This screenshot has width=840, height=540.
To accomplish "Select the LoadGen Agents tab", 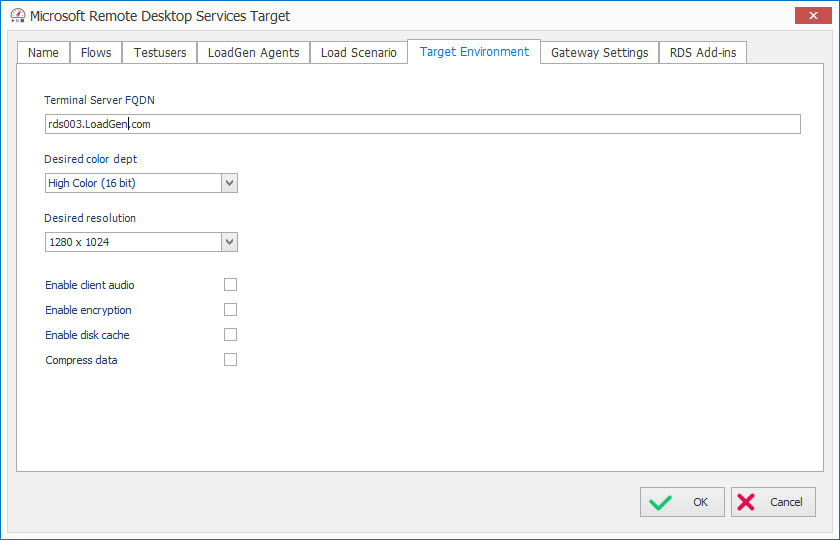I will click(x=253, y=52).
